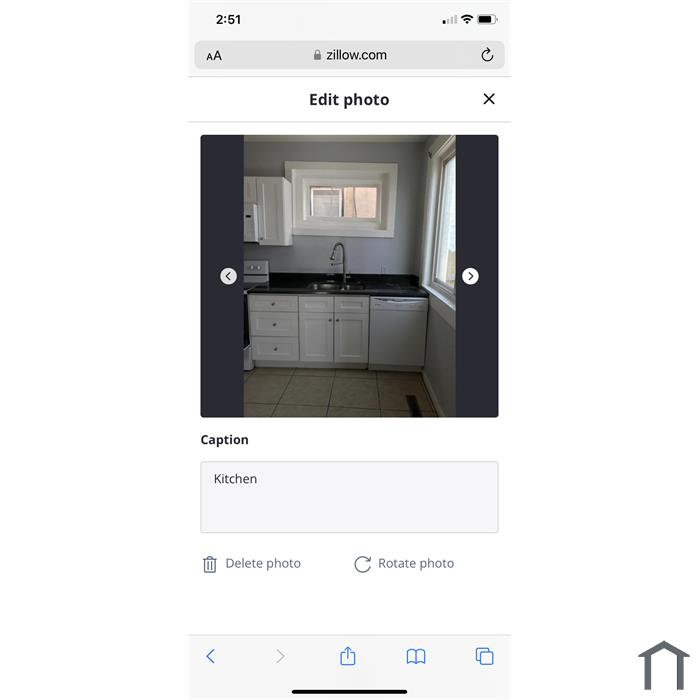Go forward with Safari forward arrow
700x700 pixels.
point(280,656)
